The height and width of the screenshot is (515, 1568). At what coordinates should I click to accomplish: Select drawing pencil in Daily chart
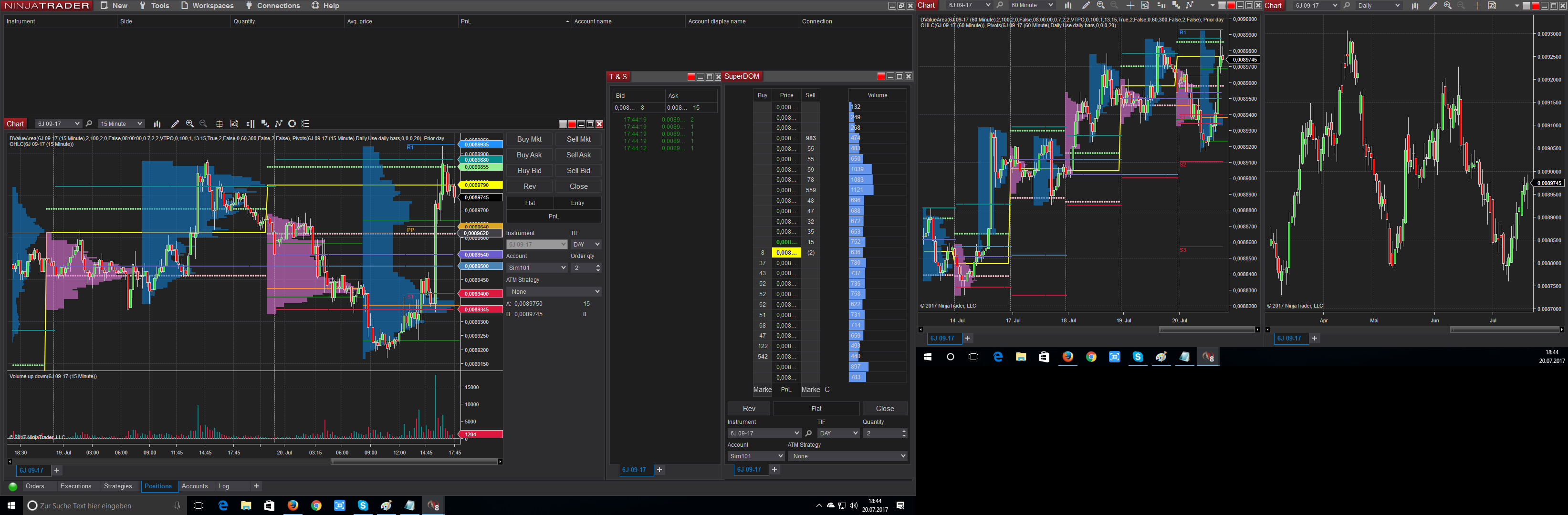pos(1433,5)
